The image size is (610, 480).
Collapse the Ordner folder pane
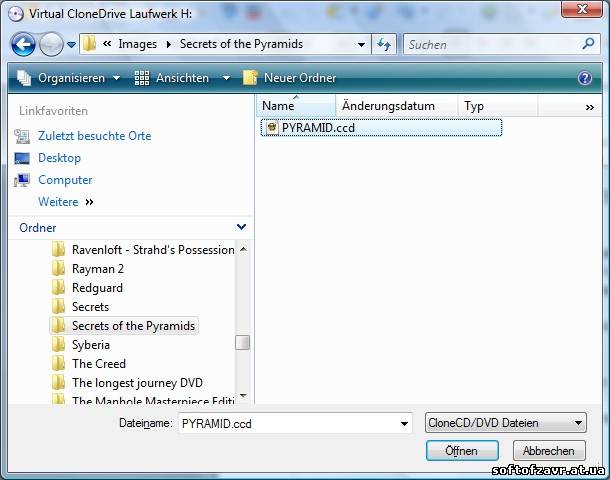pyautogui.click(x=241, y=227)
